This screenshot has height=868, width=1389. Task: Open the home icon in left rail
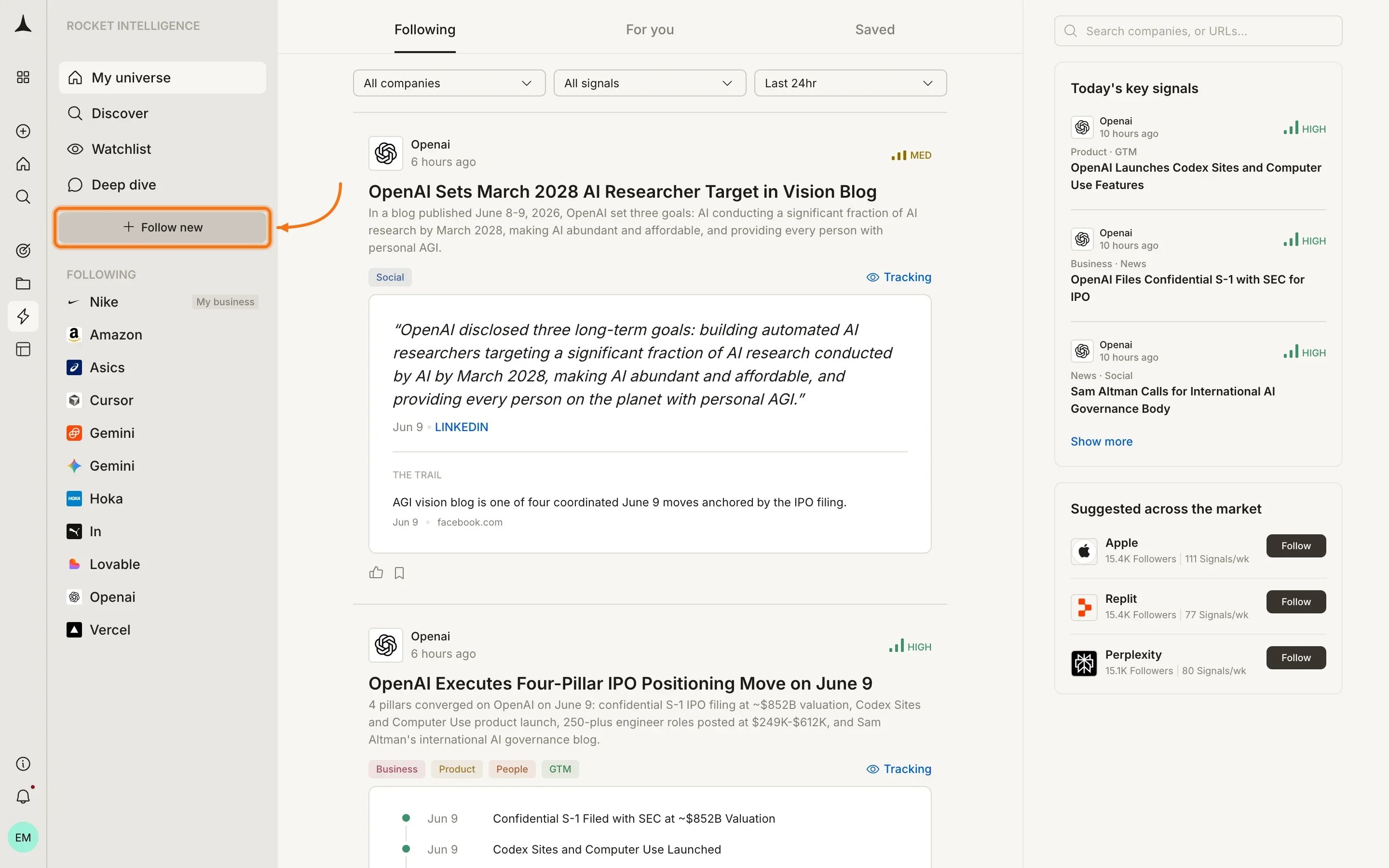tap(23, 164)
